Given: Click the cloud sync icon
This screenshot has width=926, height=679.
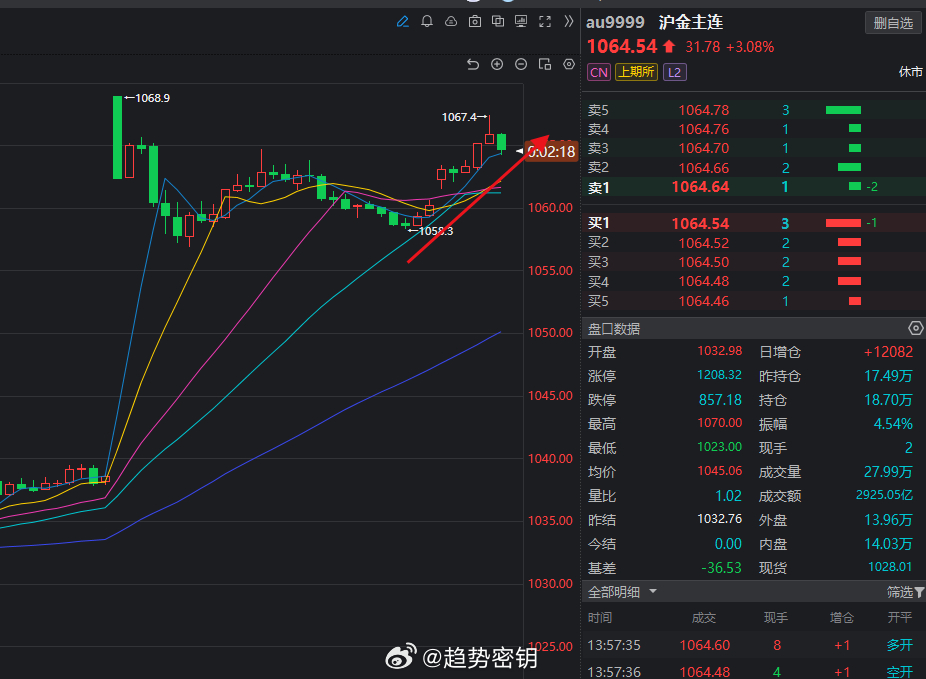Looking at the screenshot, I should click(451, 21).
